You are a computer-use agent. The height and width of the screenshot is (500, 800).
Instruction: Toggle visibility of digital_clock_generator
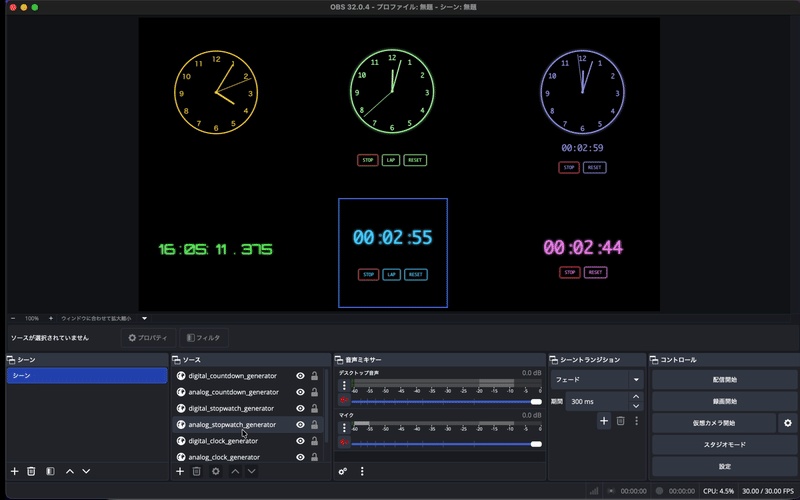(300, 441)
